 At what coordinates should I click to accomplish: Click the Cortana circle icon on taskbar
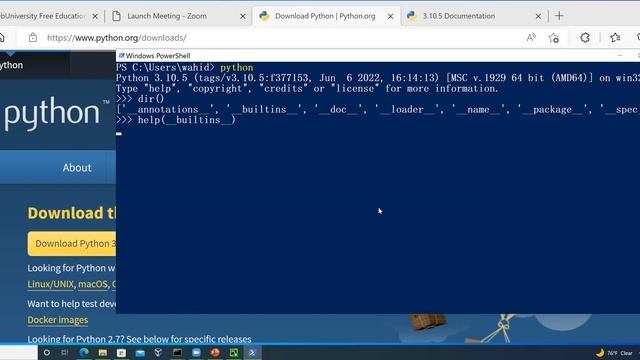tap(47, 353)
